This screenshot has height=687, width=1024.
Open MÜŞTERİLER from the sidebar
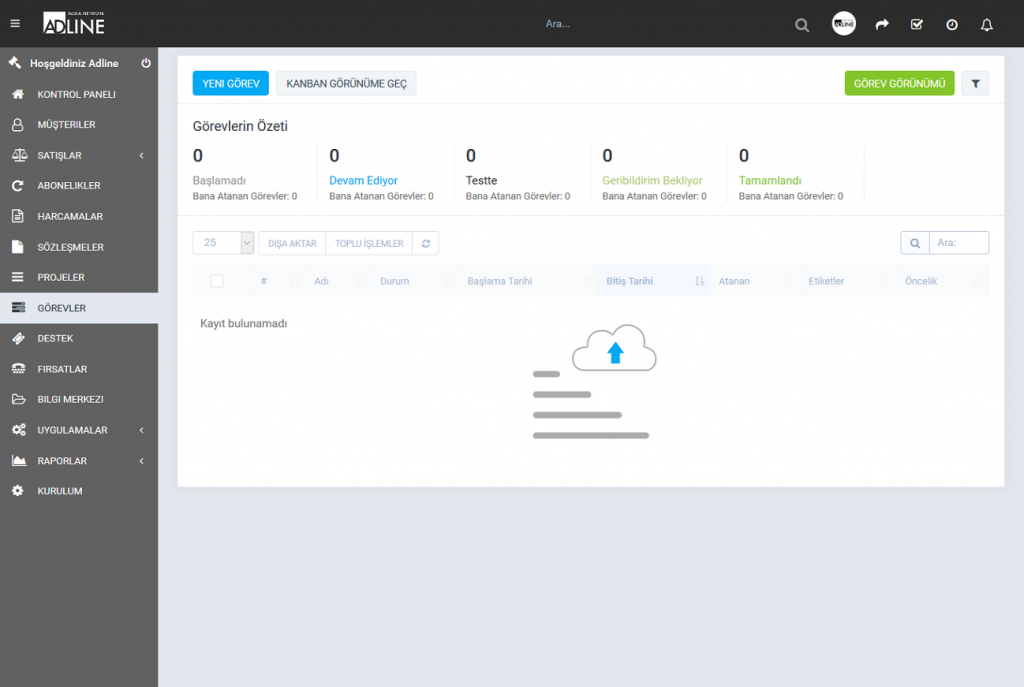point(66,125)
